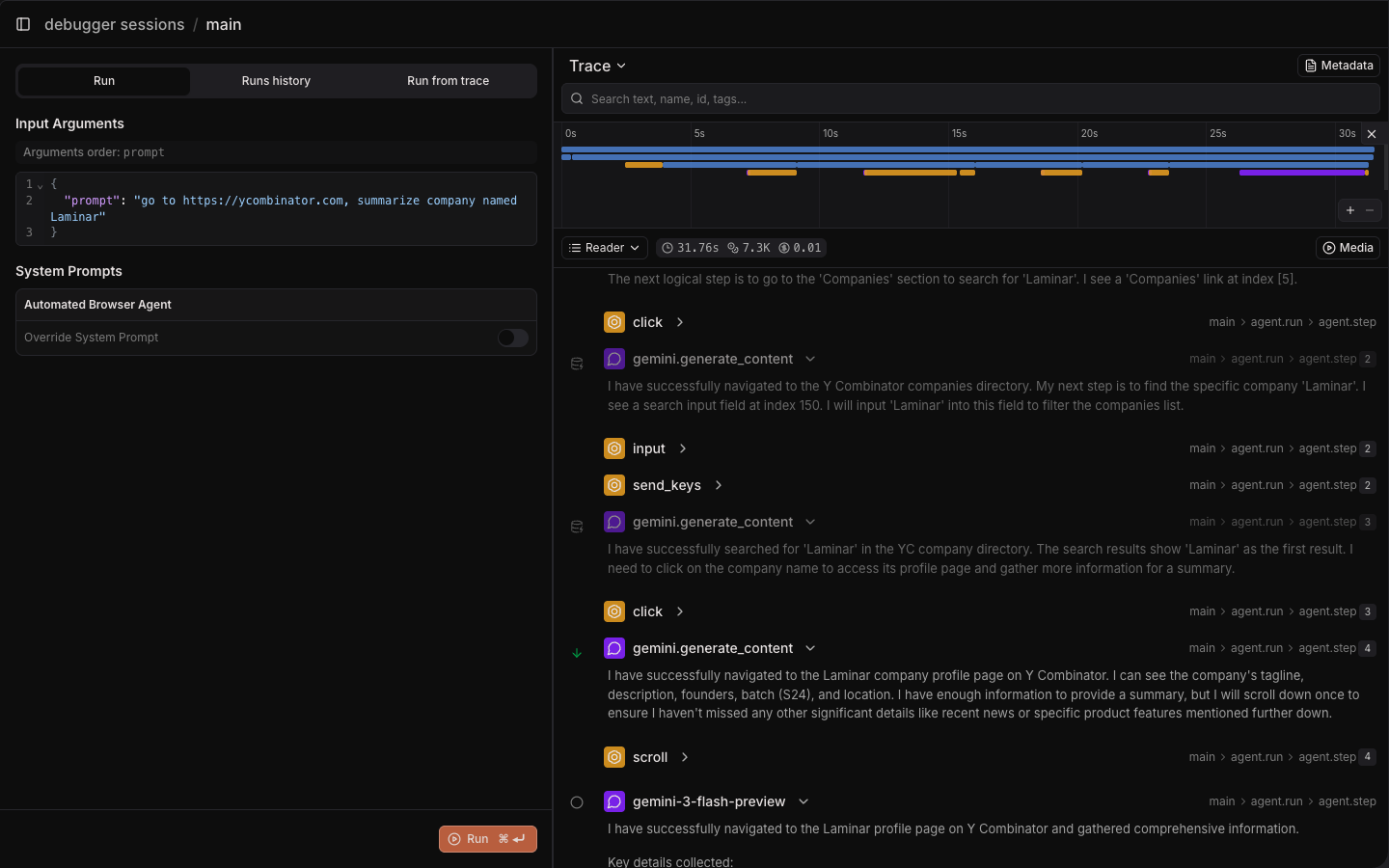Click the 7.3K token count icon
The image size is (1389, 868).
click(x=734, y=248)
